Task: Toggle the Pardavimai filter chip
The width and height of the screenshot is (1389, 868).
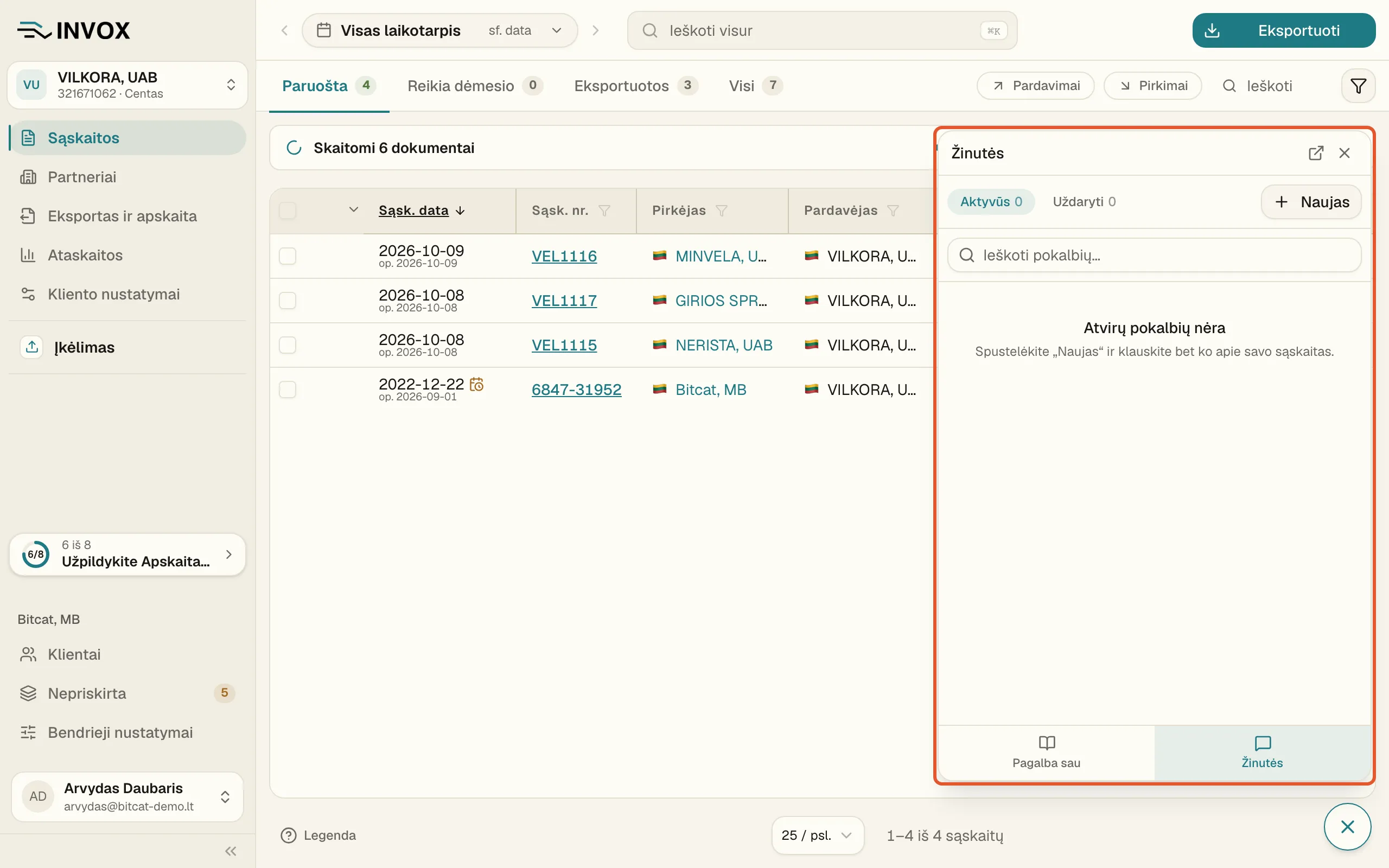Action: pyautogui.click(x=1035, y=86)
